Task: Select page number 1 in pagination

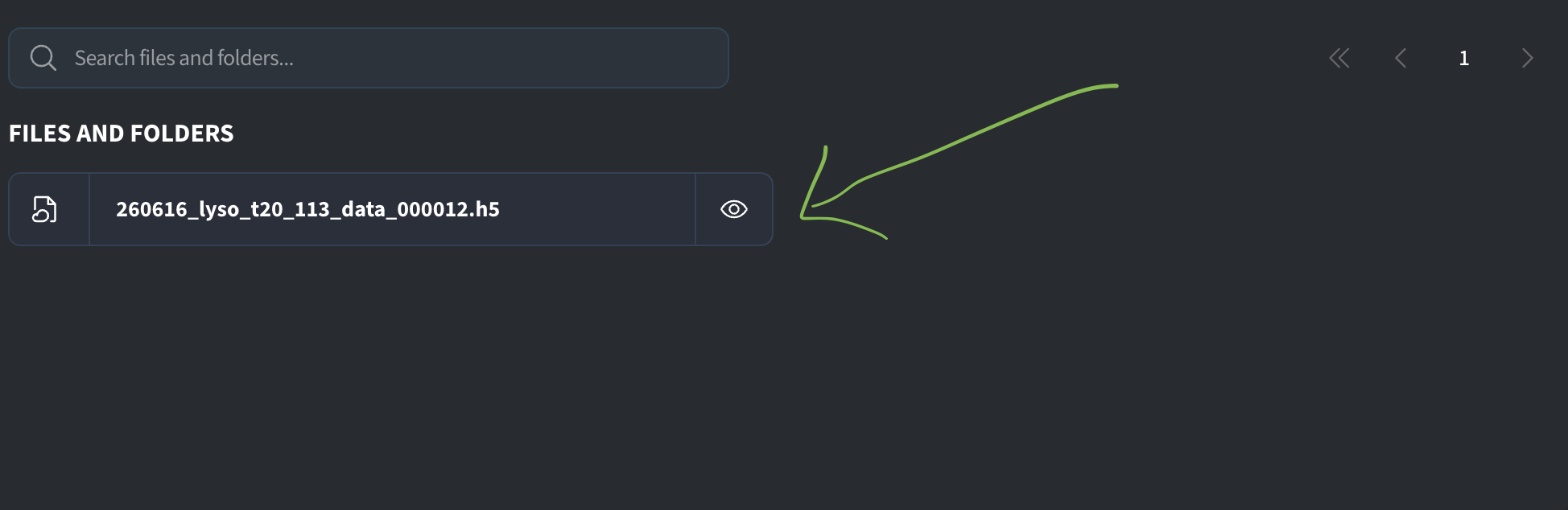Action: coord(1464,58)
